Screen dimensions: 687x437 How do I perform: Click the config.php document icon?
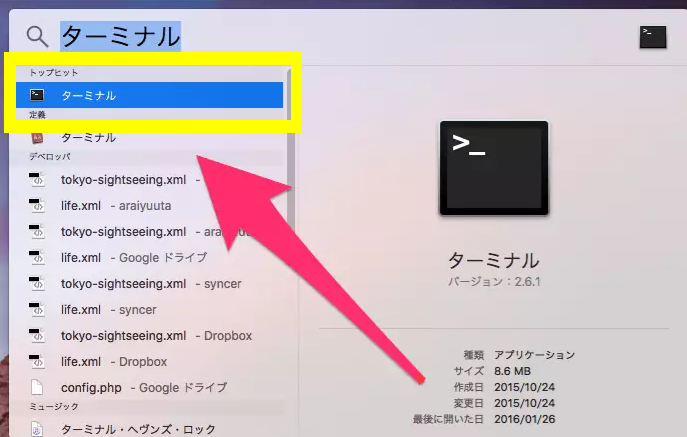coord(37,387)
